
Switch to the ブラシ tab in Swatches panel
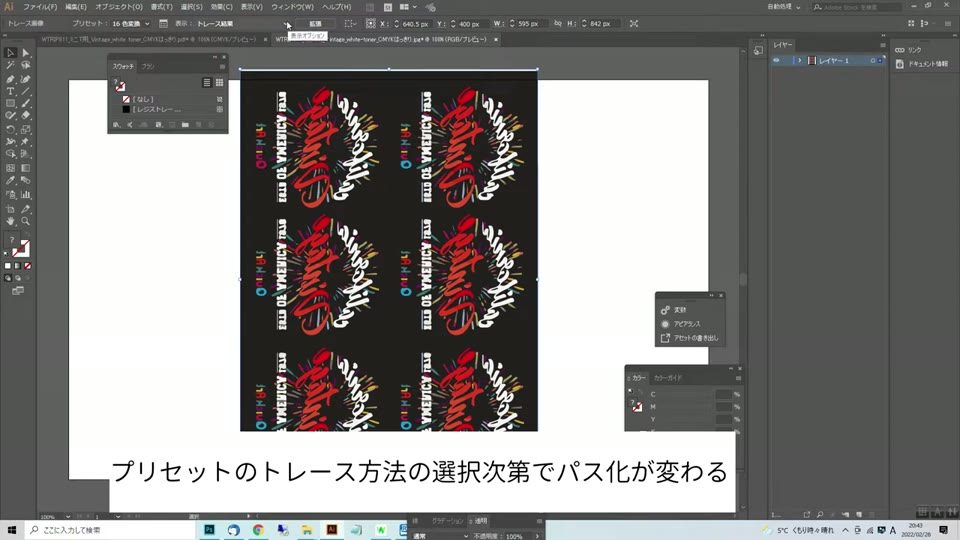coord(148,66)
